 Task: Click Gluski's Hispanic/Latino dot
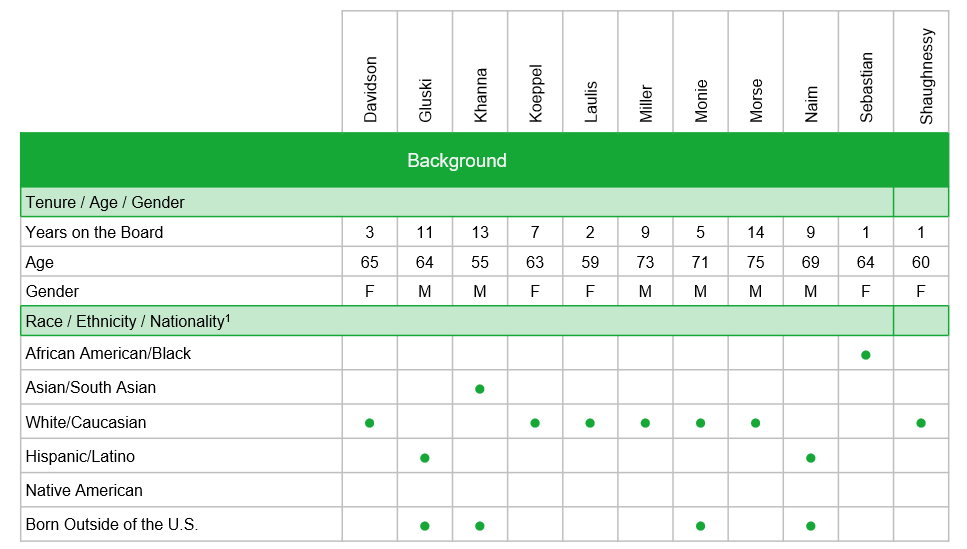(x=425, y=458)
